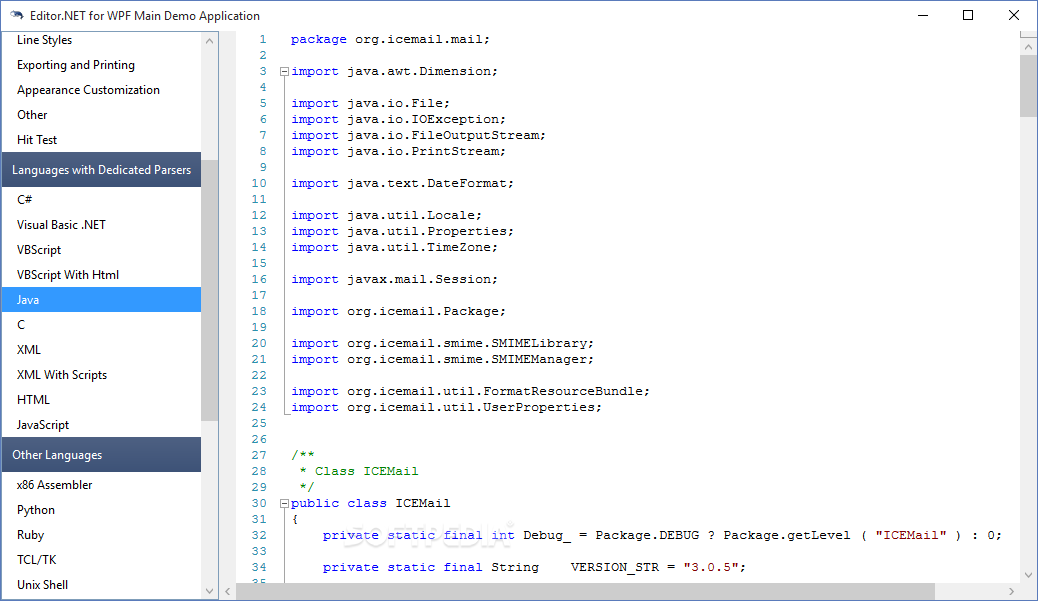The height and width of the screenshot is (601, 1038).
Task: Select the HTML sample
Action: tap(101, 400)
